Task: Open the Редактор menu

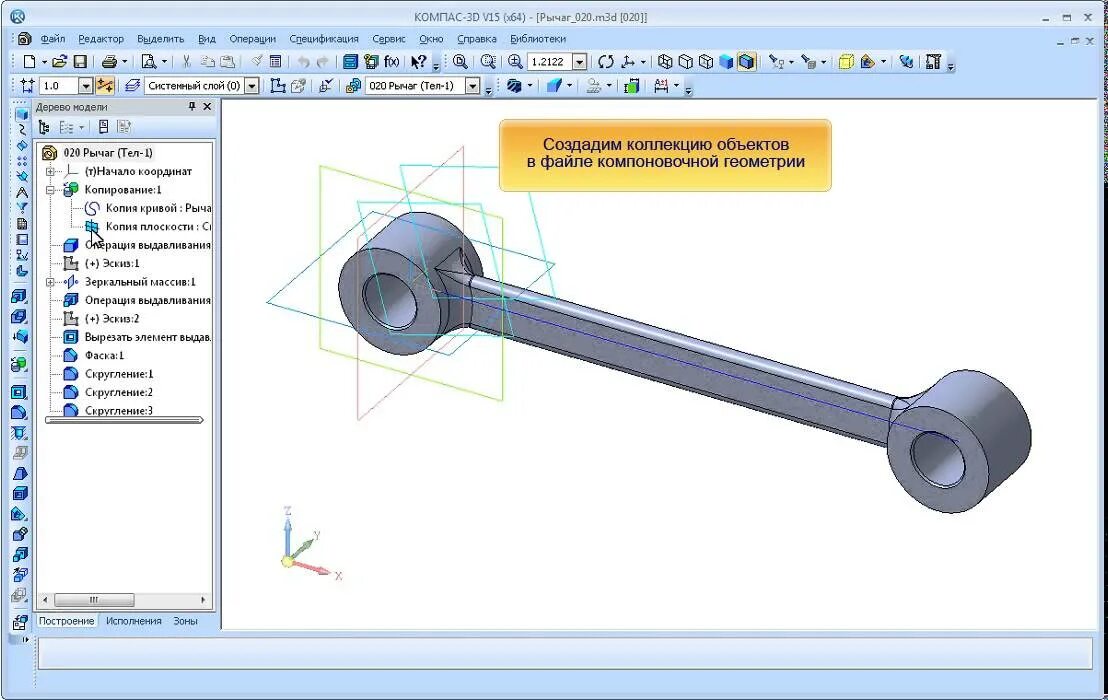Action: click(x=101, y=39)
